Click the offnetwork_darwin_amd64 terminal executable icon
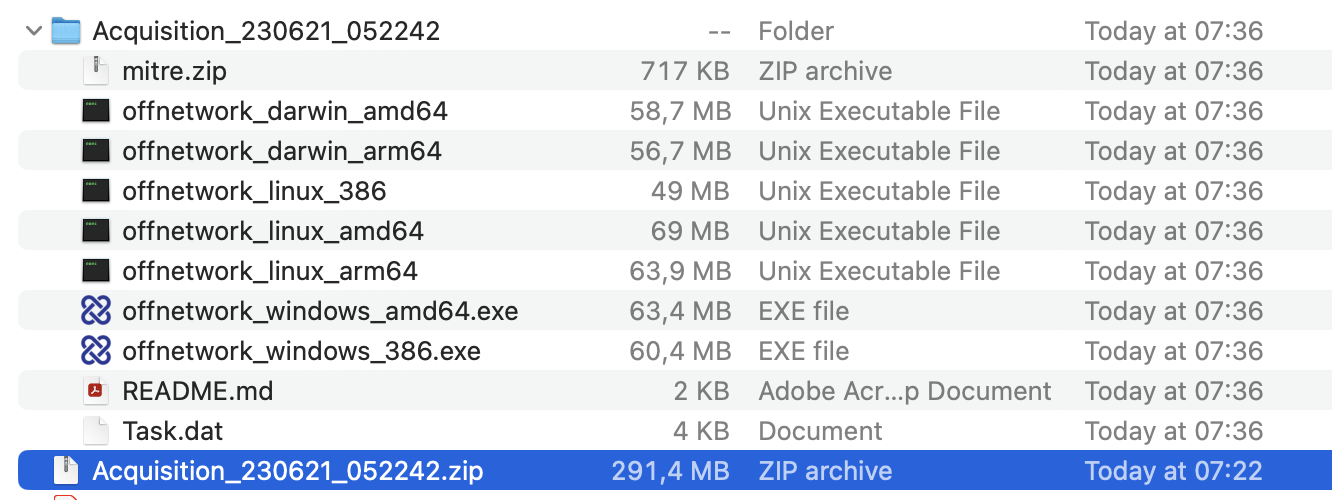This screenshot has width=1332, height=500. coord(96,111)
